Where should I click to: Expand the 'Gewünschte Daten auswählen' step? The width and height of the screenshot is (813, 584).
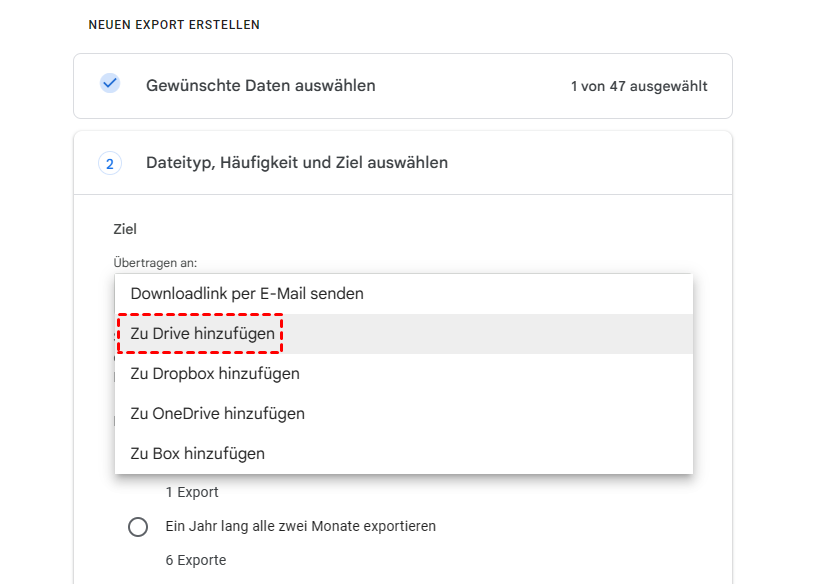[260, 86]
